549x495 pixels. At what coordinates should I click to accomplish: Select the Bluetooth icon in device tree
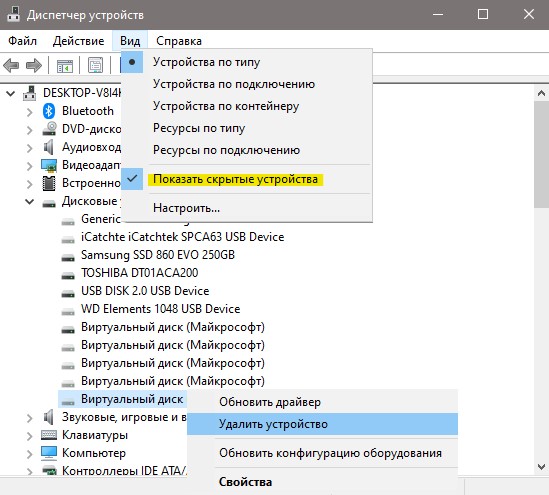pyautogui.click(x=49, y=111)
